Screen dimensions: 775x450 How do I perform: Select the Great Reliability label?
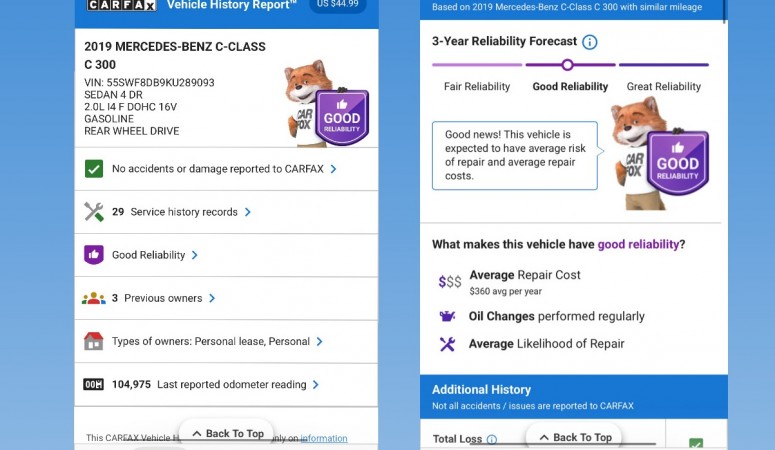664,87
